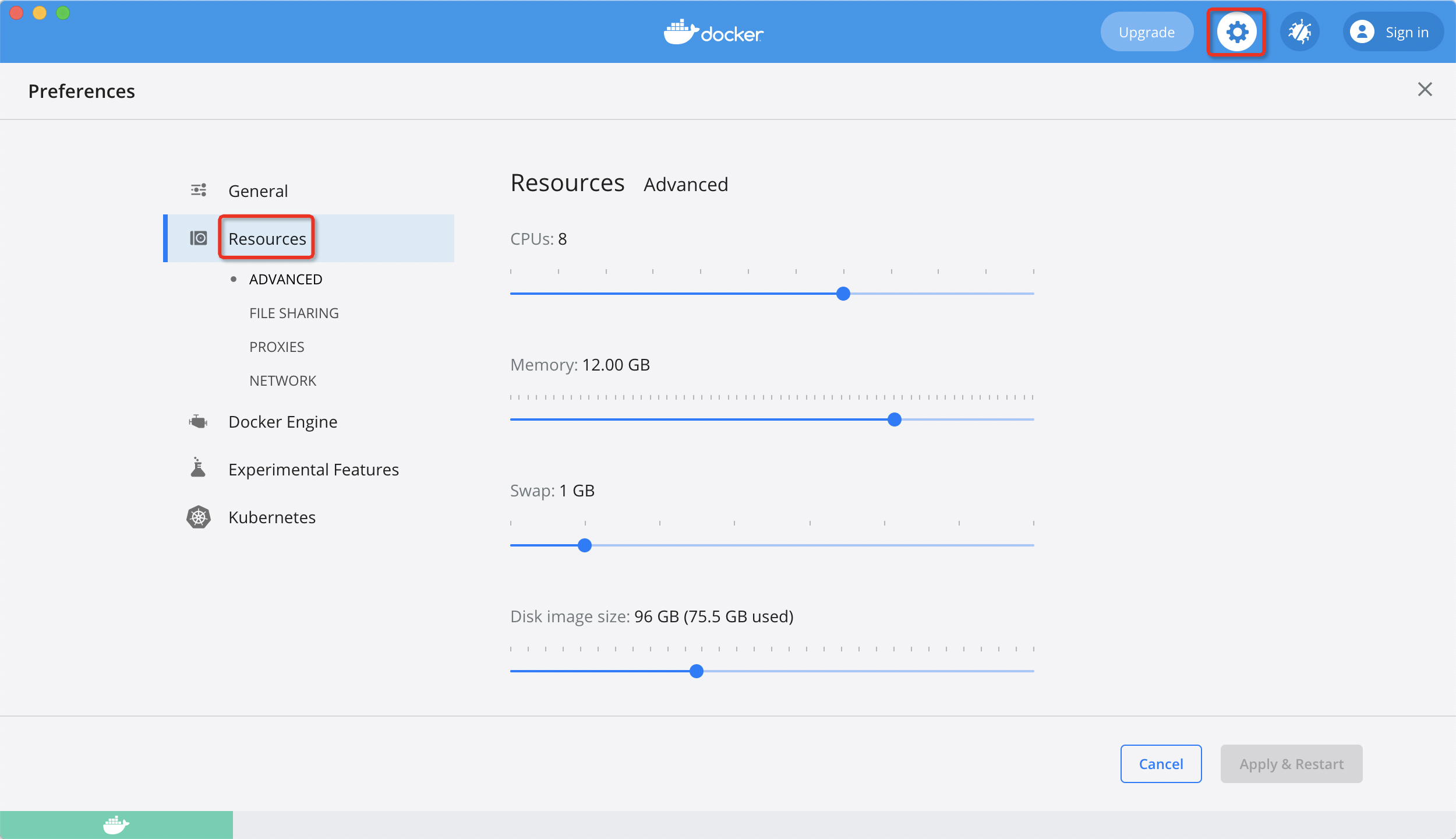Expand the PROXIES sub-menu item
This screenshot has width=1456, height=839.
tap(277, 346)
